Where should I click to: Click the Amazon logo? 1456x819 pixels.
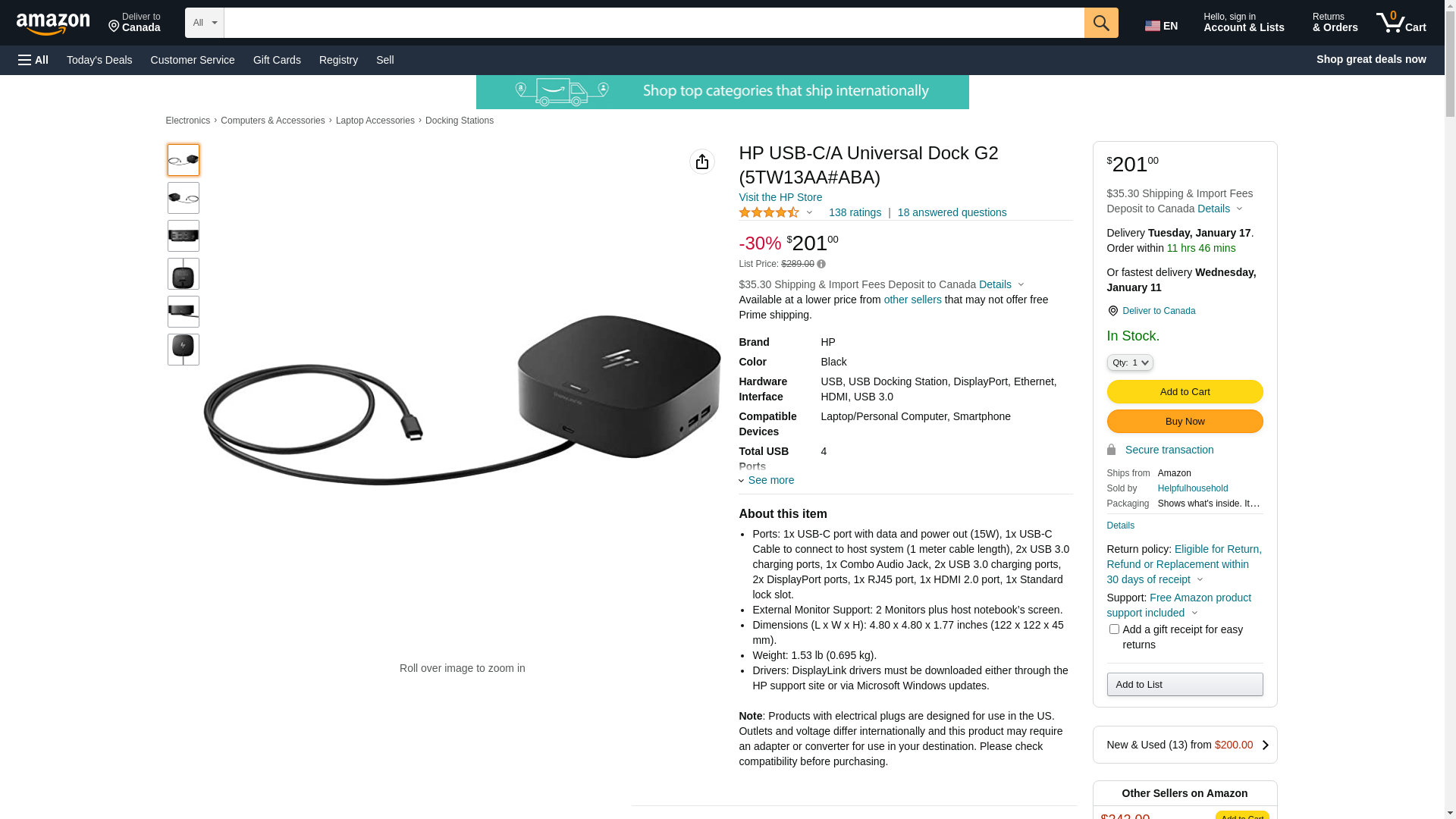click(x=53, y=24)
